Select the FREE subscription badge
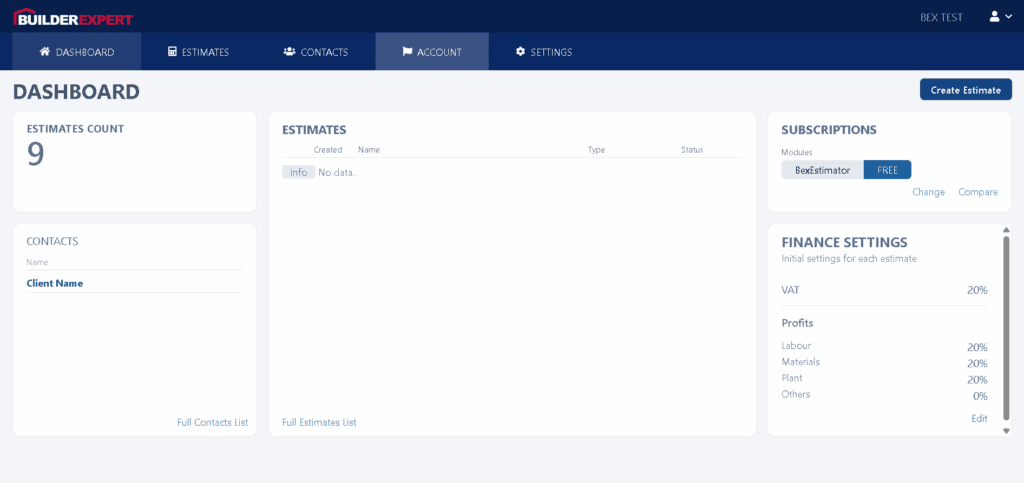The height and width of the screenshot is (483, 1024). coord(887,170)
